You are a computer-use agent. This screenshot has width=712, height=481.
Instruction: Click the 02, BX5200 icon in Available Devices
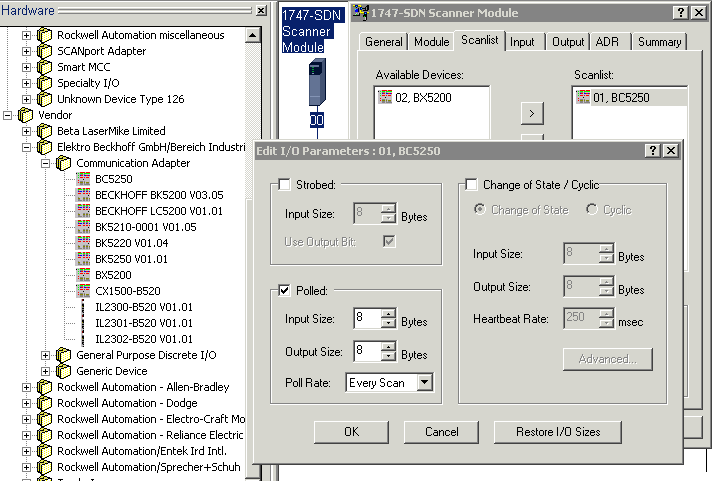[x=385, y=97]
